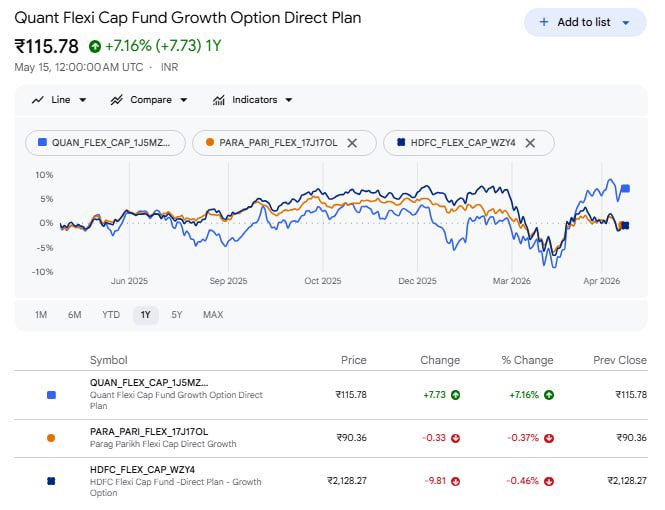This screenshot has height=510, width=665.
Task: Click the navy end marker on the chart
Action: (625, 226)
